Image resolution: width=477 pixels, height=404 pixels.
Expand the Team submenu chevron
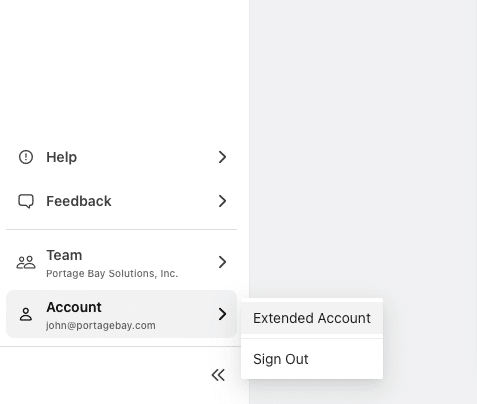click(222, 262)
